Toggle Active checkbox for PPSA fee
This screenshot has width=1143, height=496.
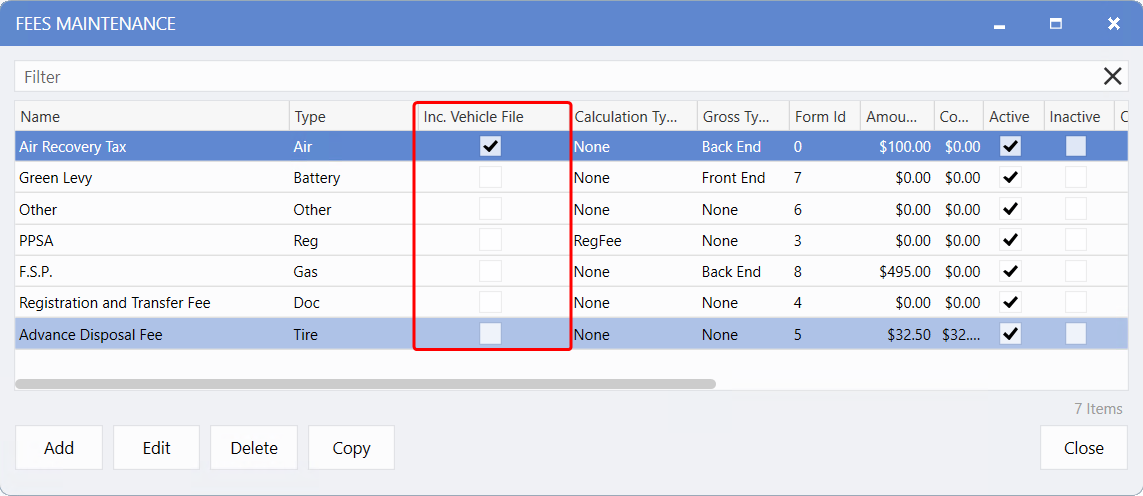1011,241
